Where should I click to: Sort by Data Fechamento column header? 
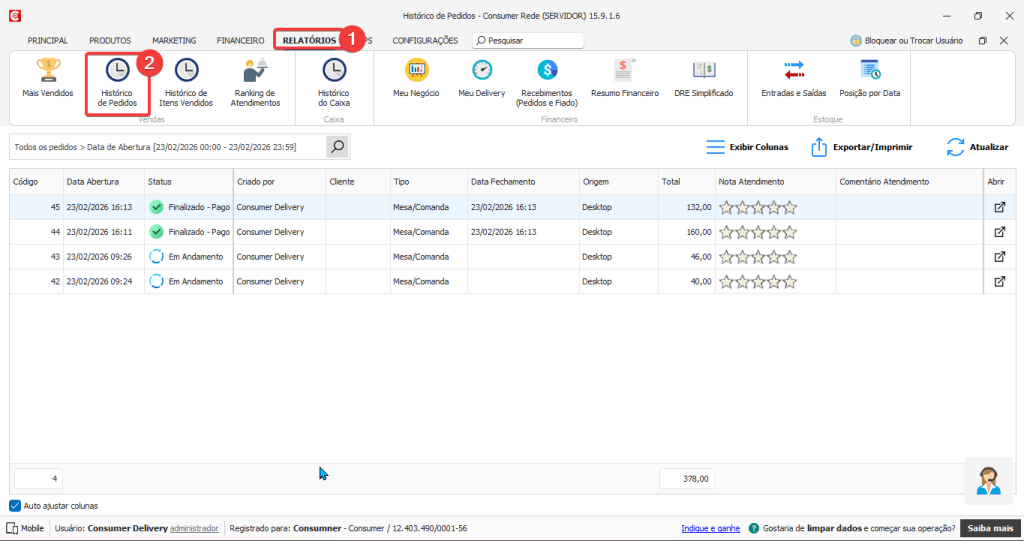(x=523, y=182)
